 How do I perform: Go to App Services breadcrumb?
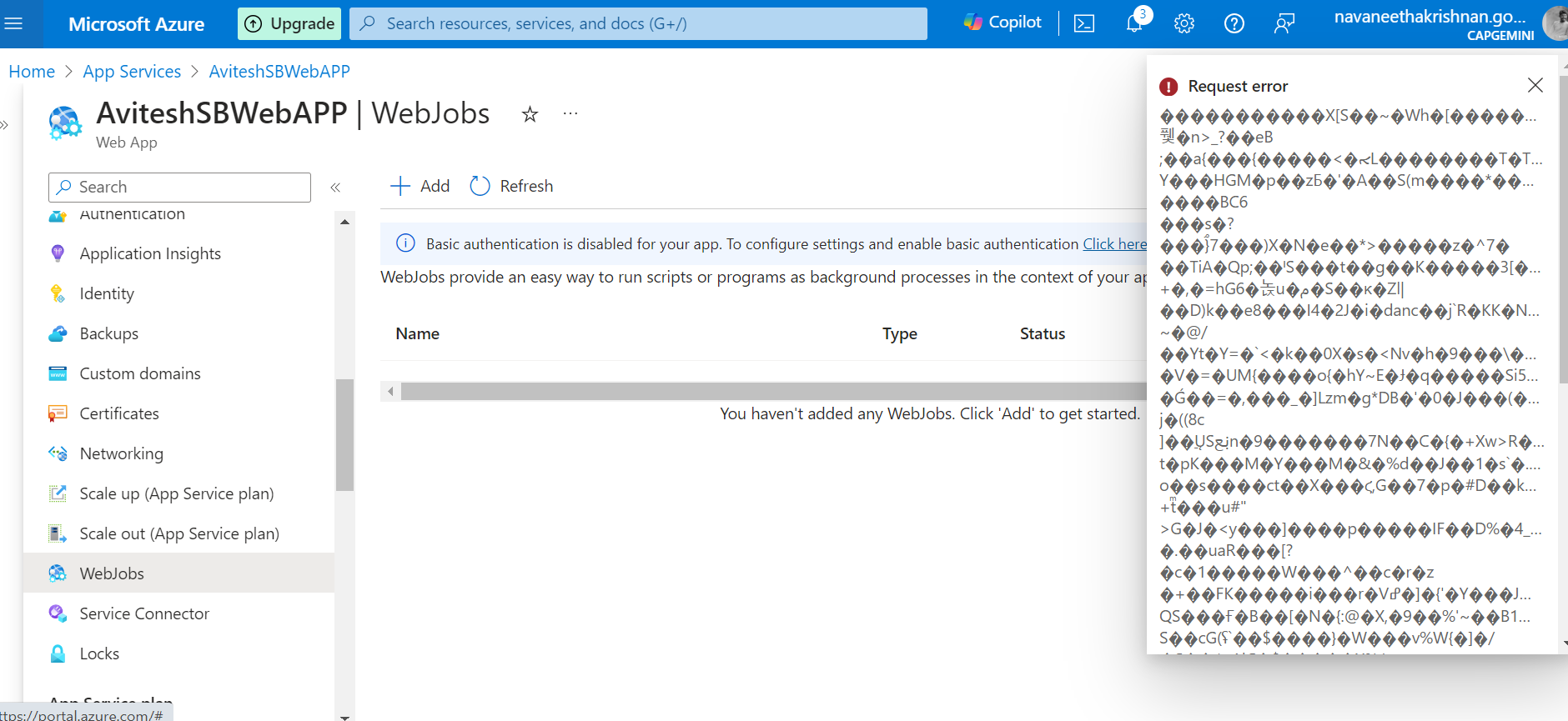[132, 72]
